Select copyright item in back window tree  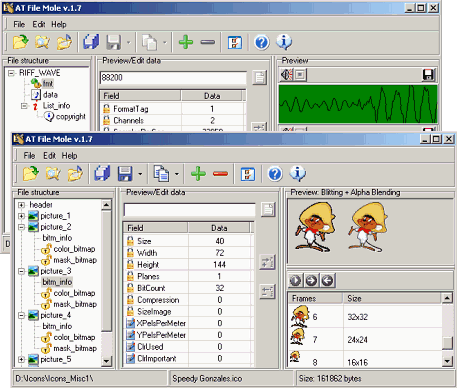[71, 116]
